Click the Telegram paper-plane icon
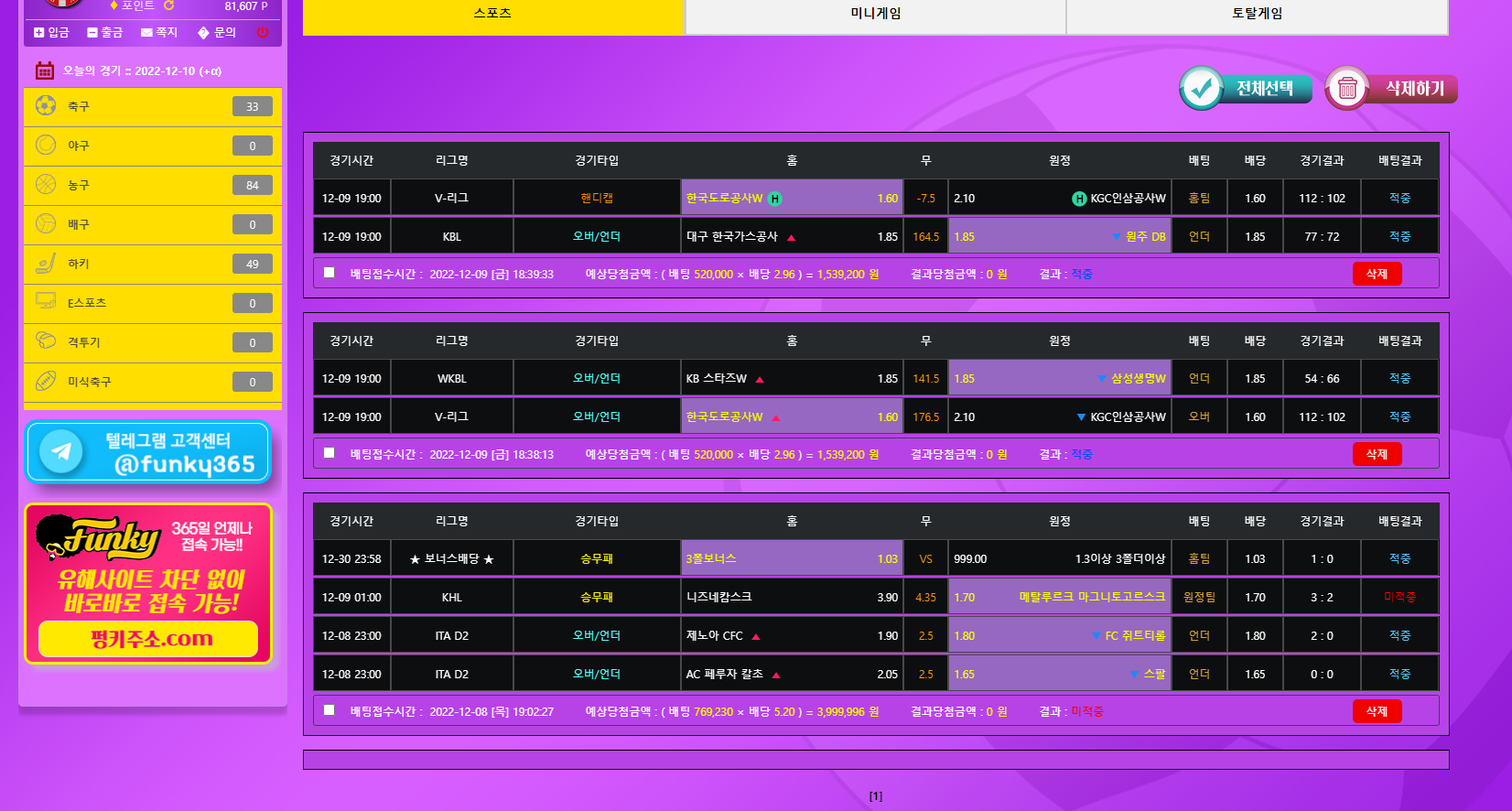This screenshot has width=1512, height=811. coord(61,451)
